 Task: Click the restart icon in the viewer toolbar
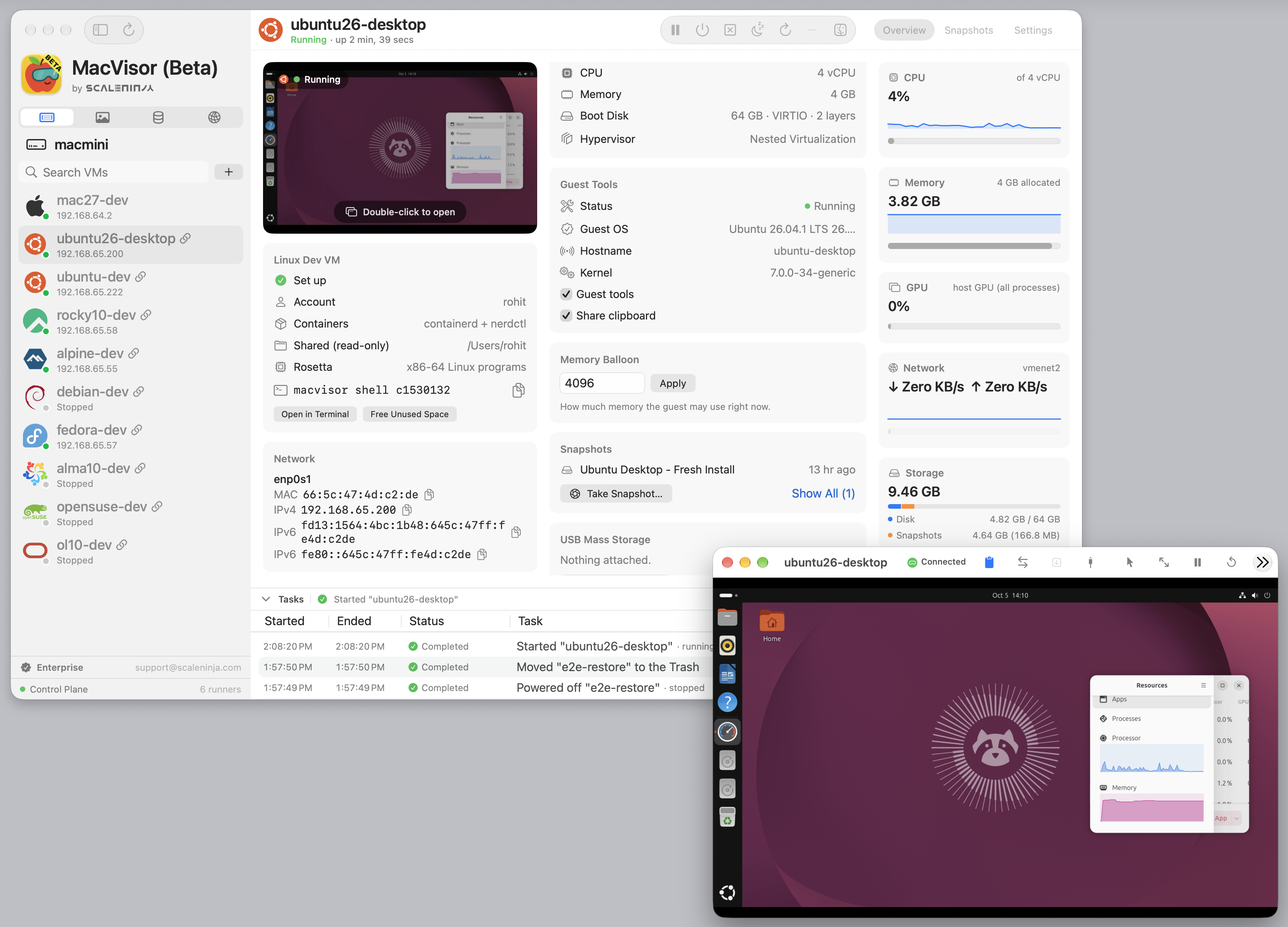click(x=1231, y=562)
